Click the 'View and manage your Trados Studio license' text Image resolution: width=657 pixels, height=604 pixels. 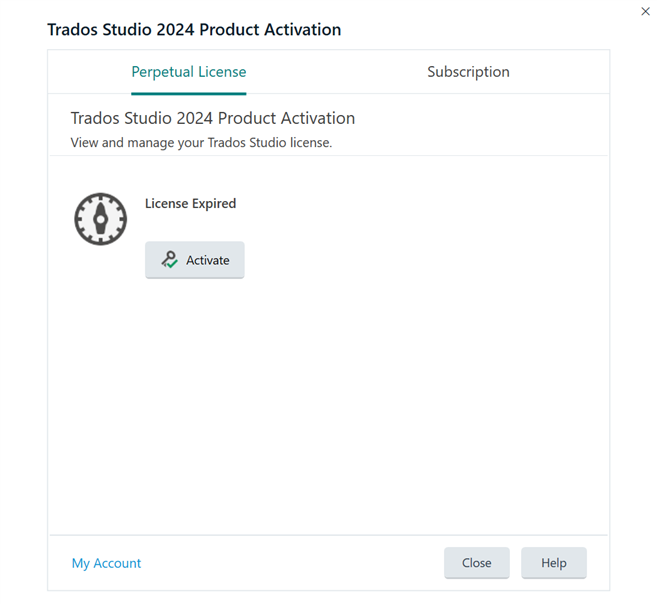tap(201, 143)
